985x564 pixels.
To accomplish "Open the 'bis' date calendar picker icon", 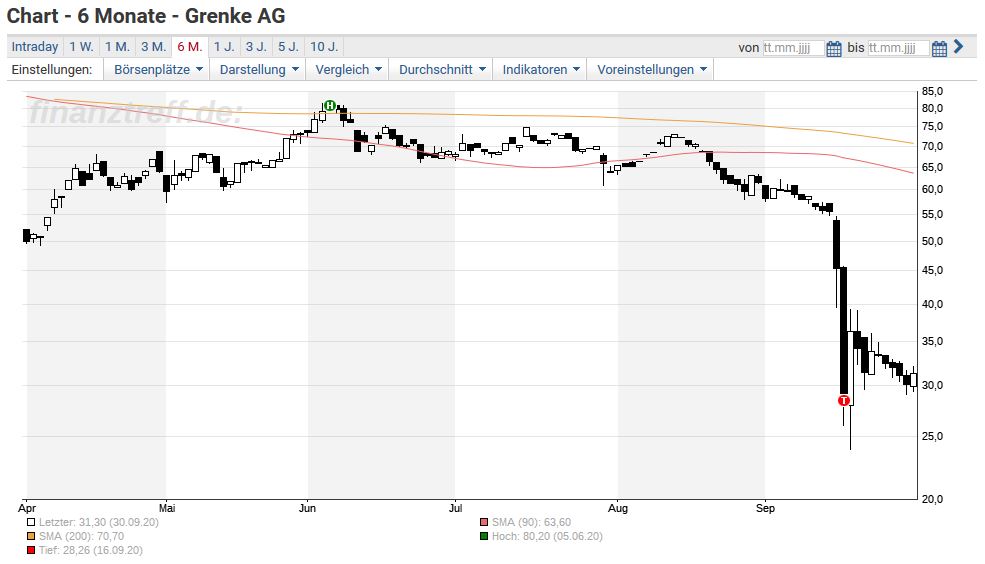I will (x=939, y=48).
